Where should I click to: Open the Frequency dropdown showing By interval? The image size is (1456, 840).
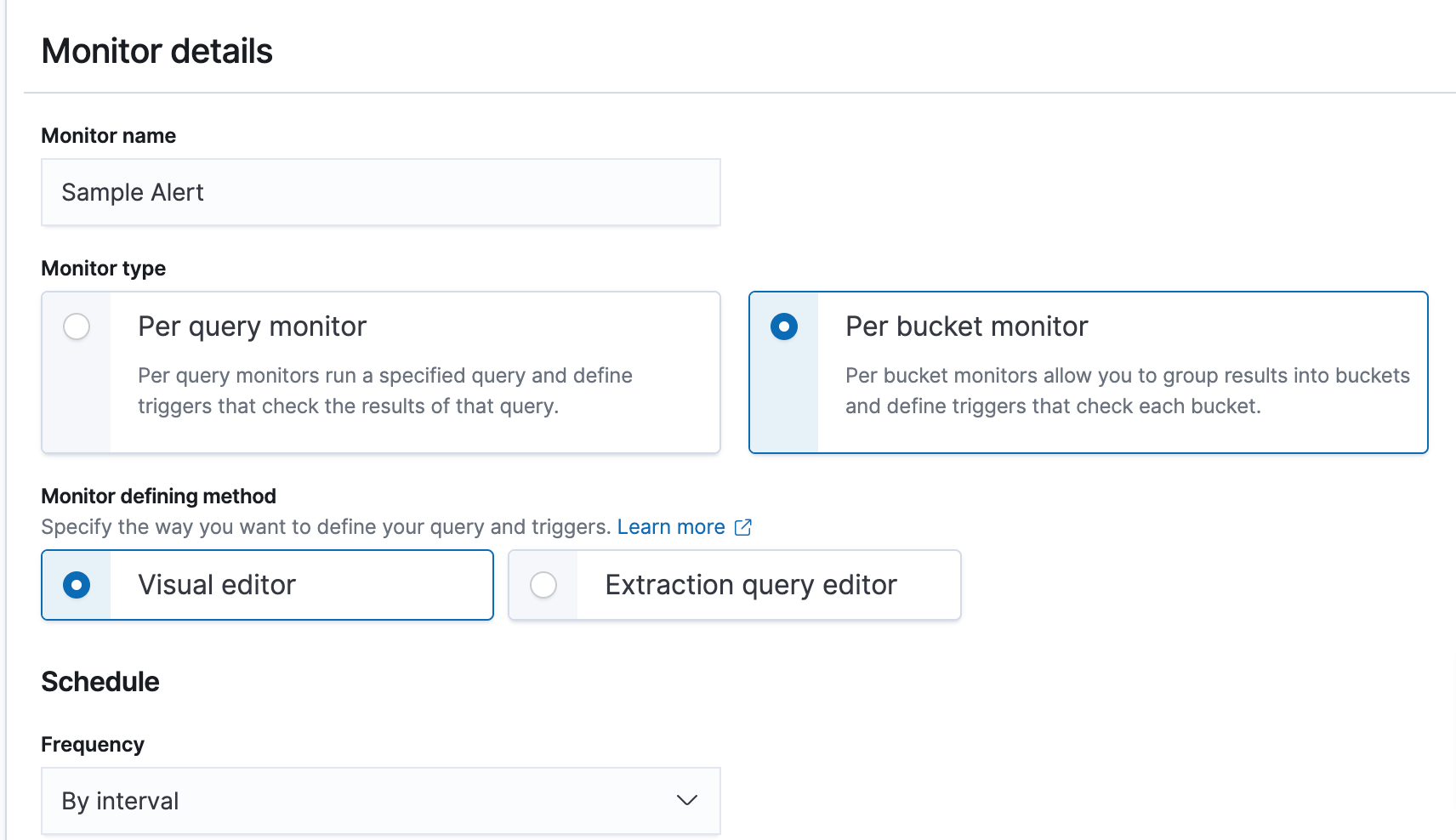point(381,801)
